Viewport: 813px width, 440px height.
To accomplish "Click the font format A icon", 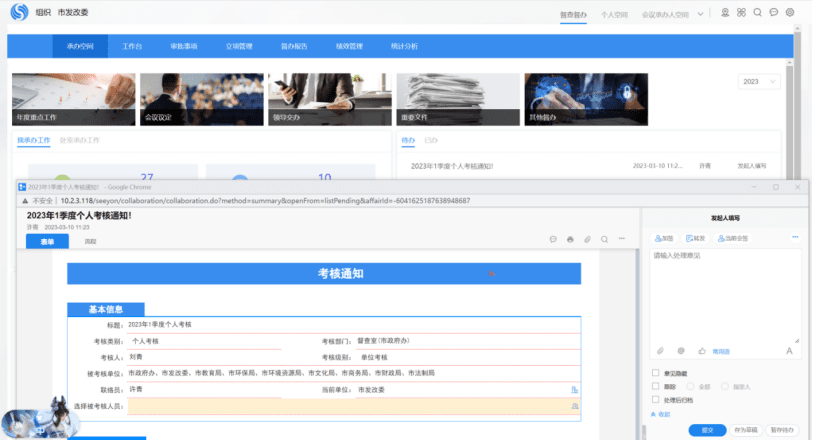I will (789, 351).
